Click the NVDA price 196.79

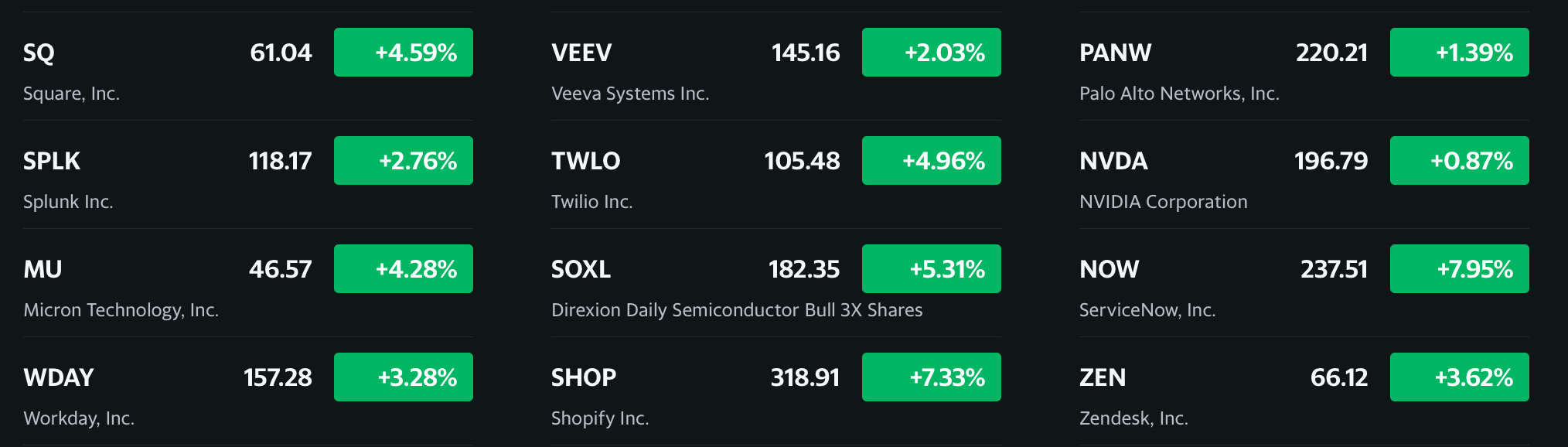click(x=1331, y=161)
